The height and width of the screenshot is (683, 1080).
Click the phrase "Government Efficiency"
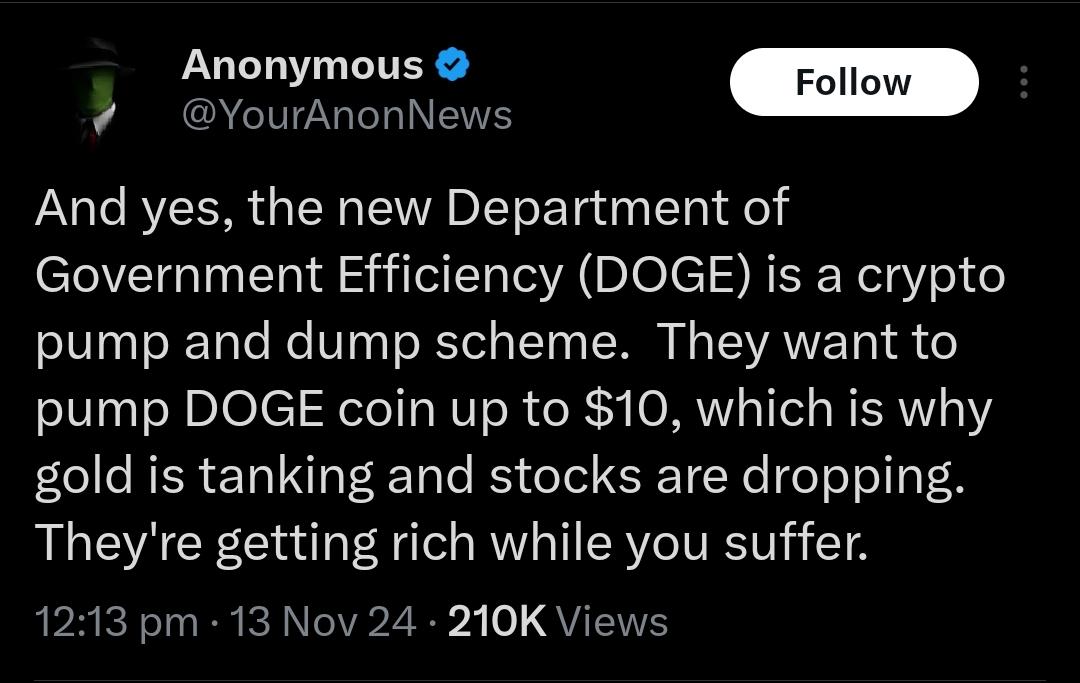tap(299, 275)
